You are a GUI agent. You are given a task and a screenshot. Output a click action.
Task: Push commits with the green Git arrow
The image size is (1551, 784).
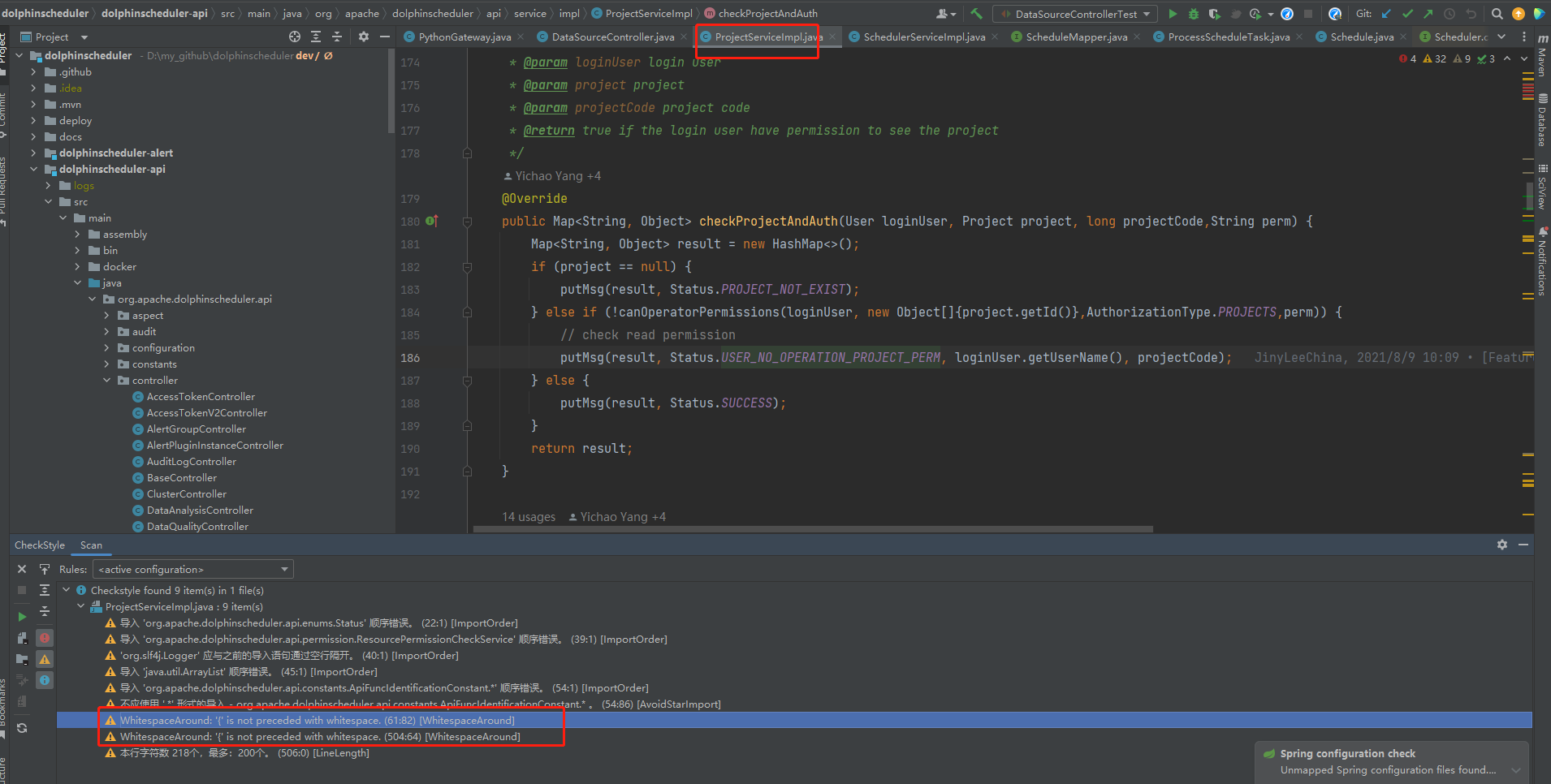tap(1428, 14)
